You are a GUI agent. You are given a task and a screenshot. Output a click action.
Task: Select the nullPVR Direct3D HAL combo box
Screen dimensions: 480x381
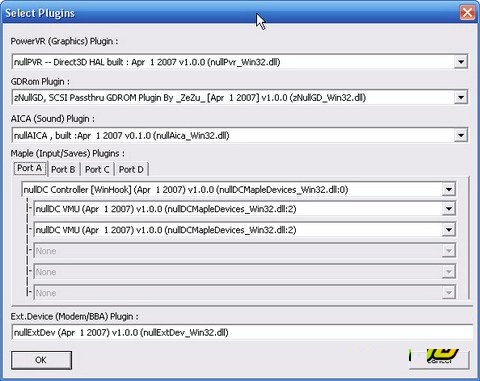pos(240,62)
